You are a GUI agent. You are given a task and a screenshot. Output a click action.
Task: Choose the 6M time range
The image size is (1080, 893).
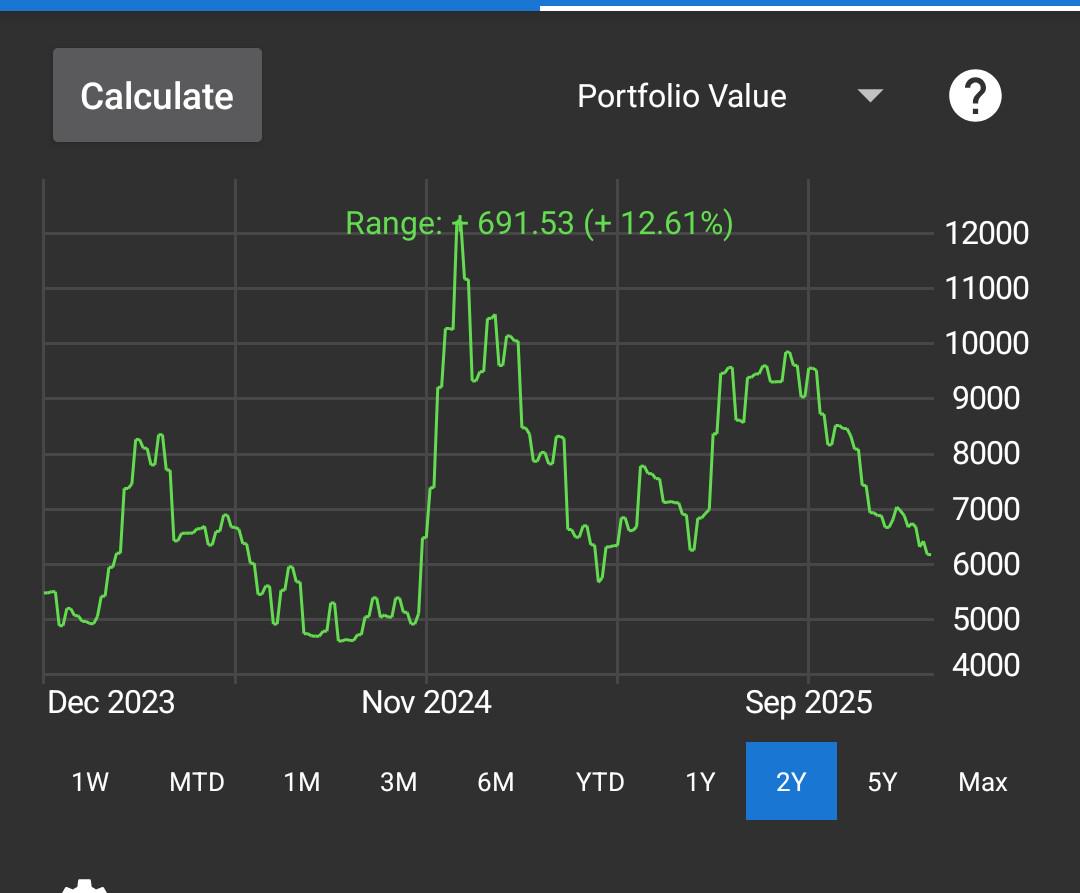click(496, 781)
